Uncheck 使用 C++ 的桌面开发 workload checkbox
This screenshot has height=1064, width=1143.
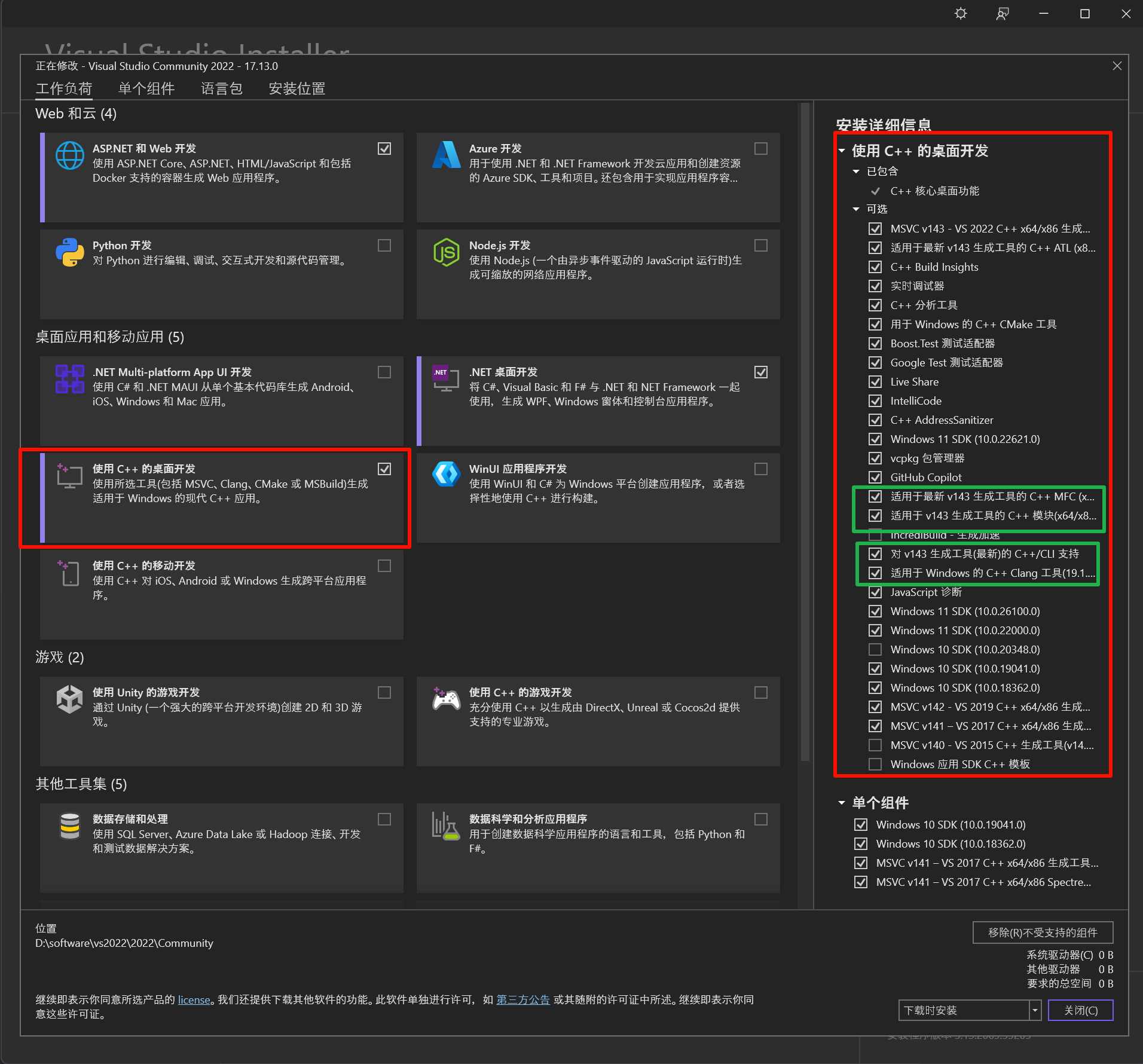tap(384, 469)
